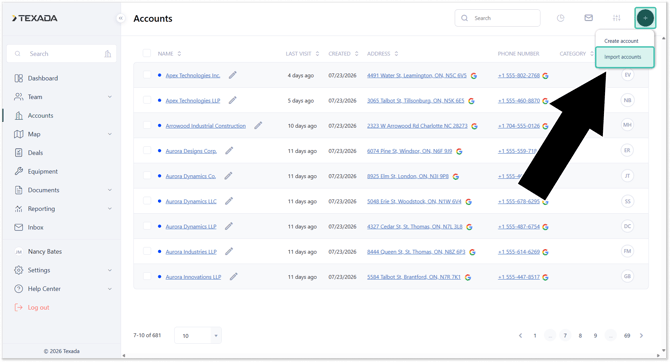670x362 pixels.
Task: Click Google icon beside the 8925 Elm St address
Action: tap(455, 177)
